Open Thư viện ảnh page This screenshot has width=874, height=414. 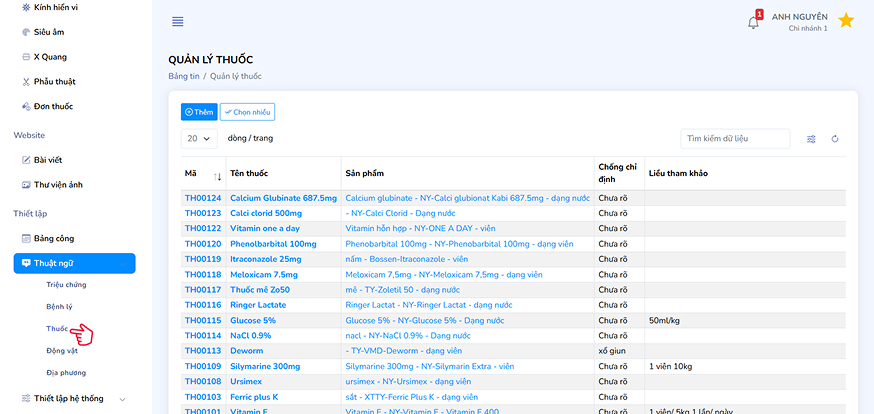[57, 184]
